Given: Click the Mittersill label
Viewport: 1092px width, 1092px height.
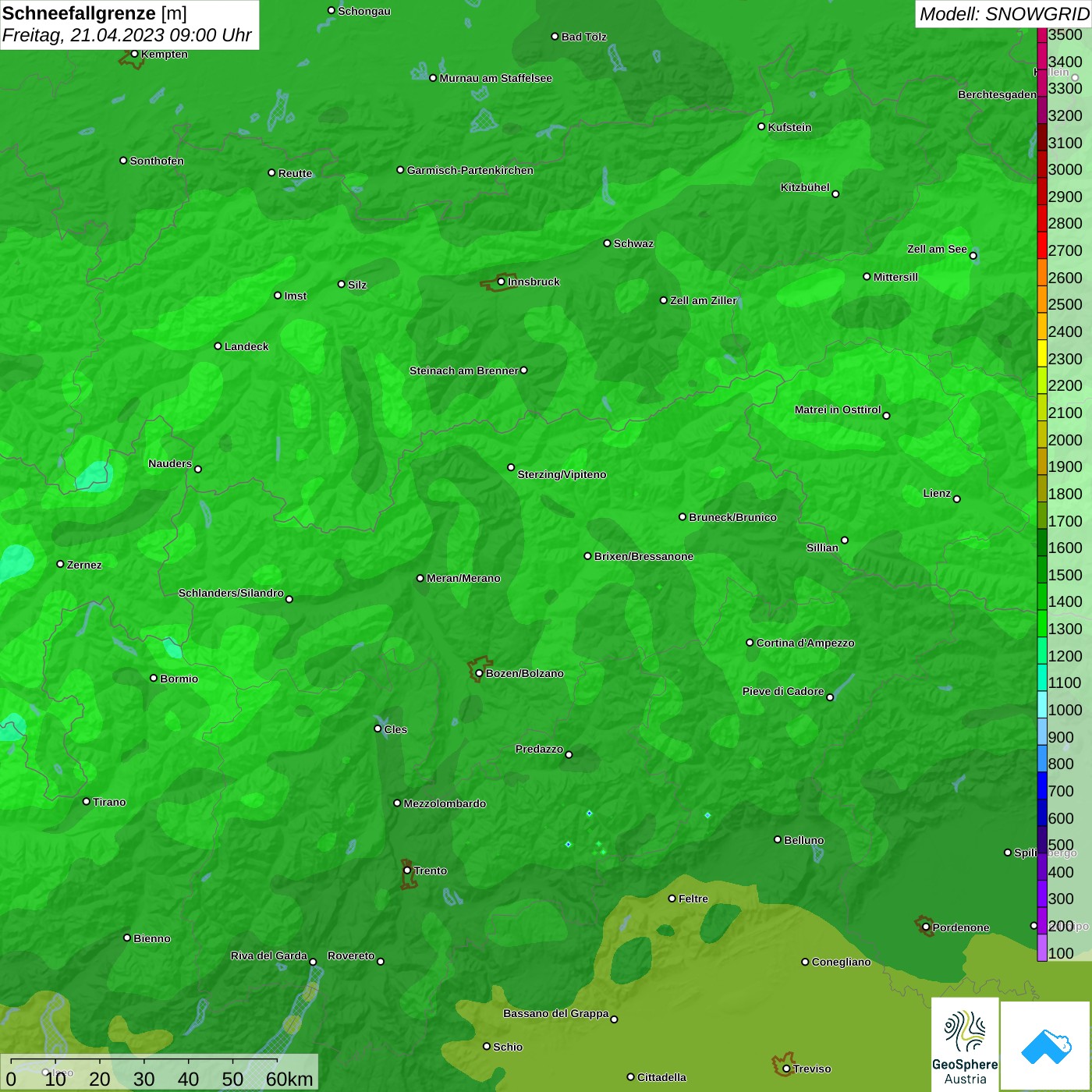Looking at the screenshot, I should coord(895,277).
